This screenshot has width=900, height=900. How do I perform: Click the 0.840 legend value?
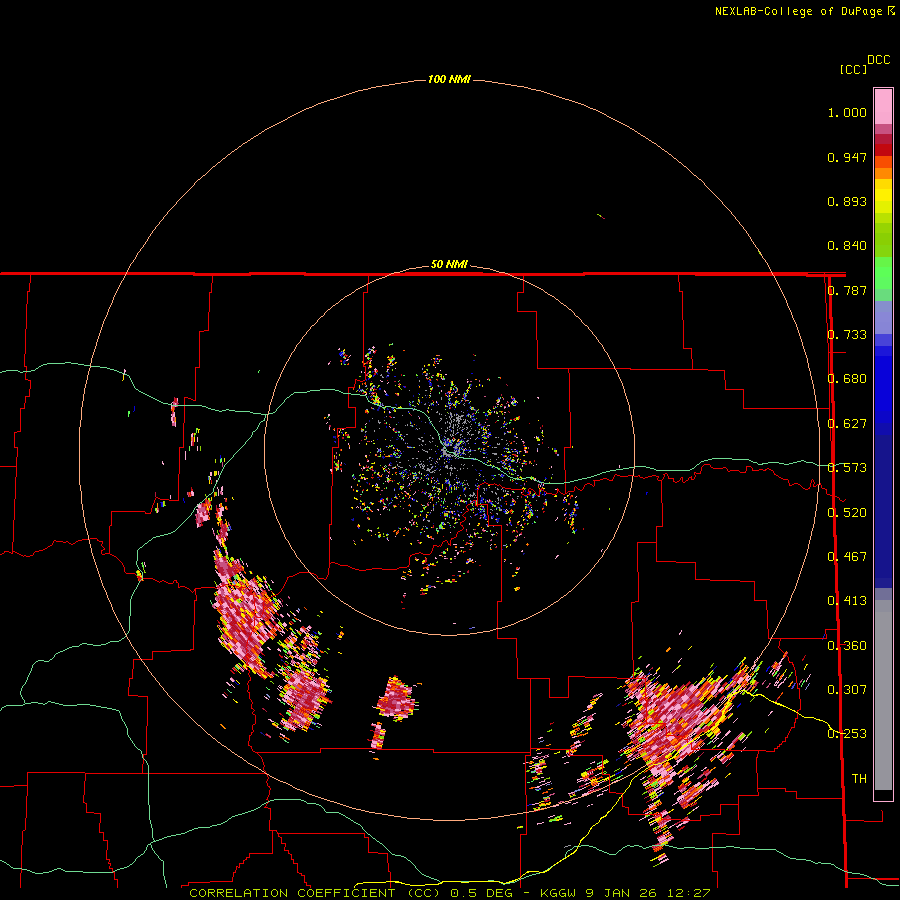click(x=847, y=246)
